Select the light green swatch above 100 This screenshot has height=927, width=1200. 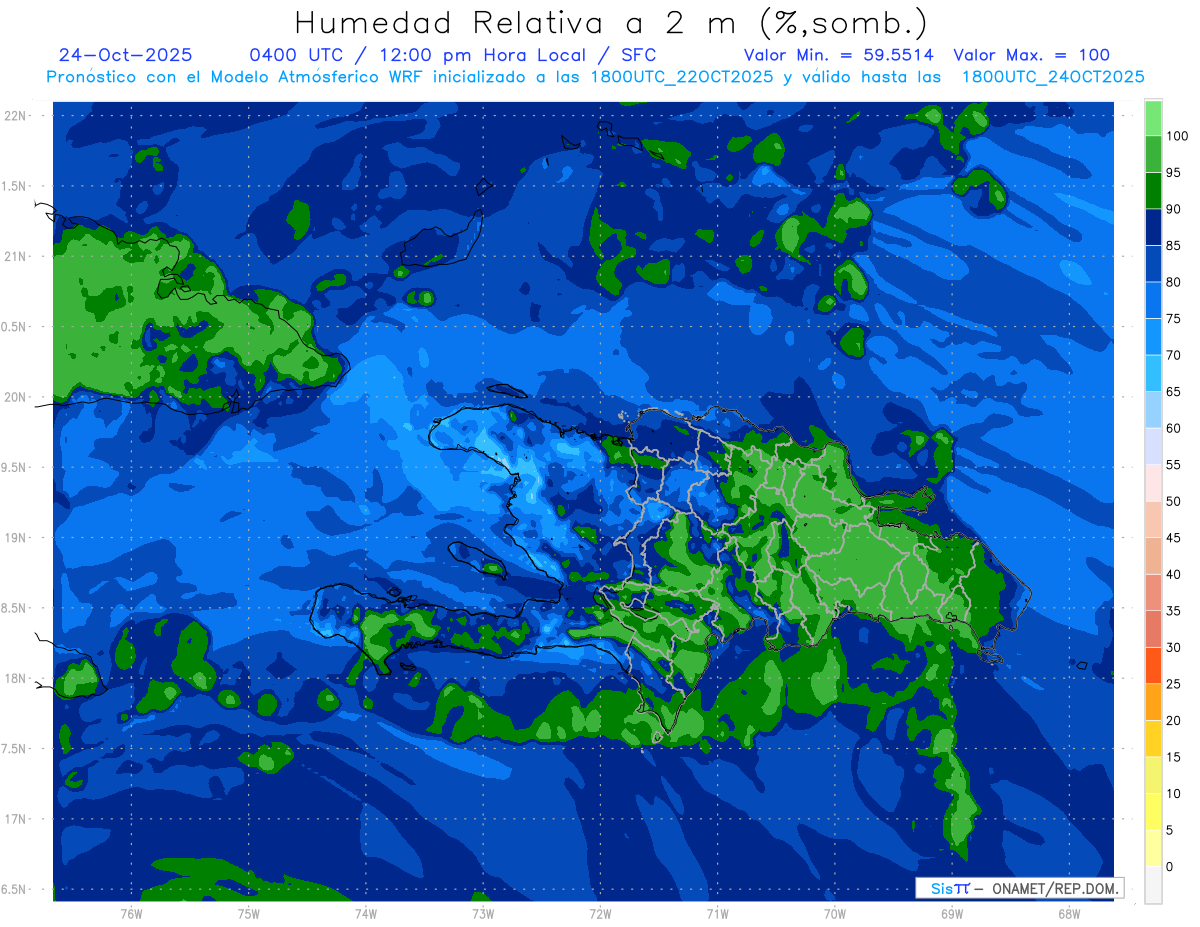1153,118
